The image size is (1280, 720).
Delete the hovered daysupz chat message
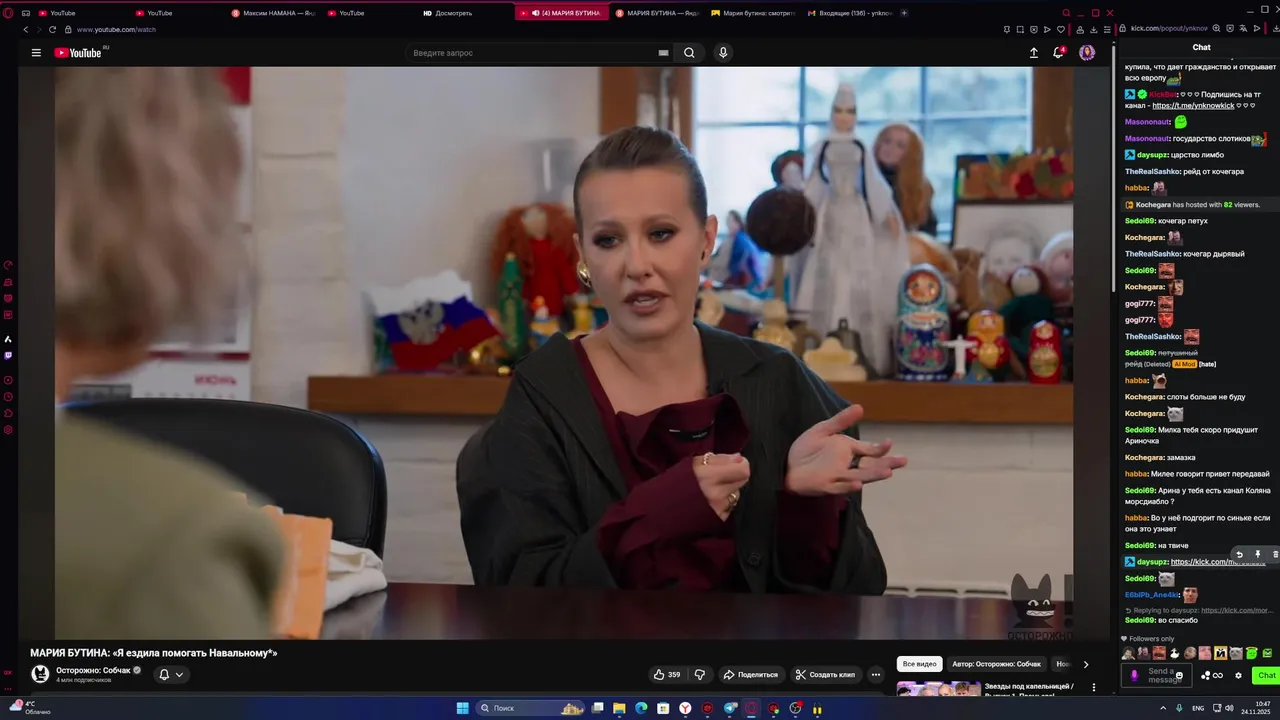tap(1274, 554)
